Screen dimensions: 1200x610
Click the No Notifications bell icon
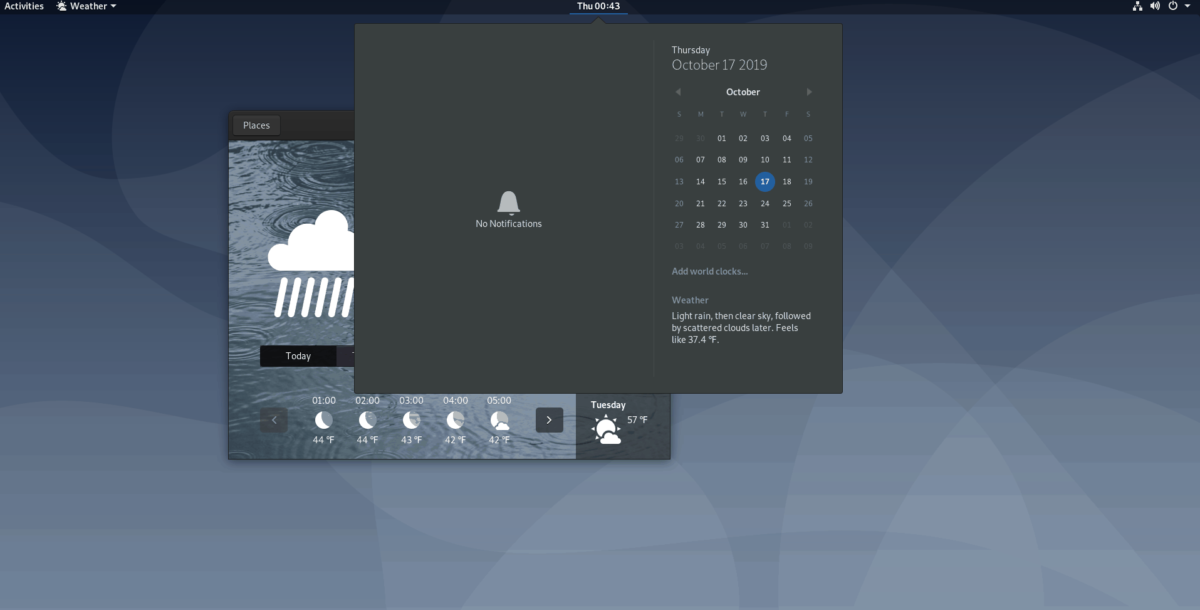click(509, 200)
